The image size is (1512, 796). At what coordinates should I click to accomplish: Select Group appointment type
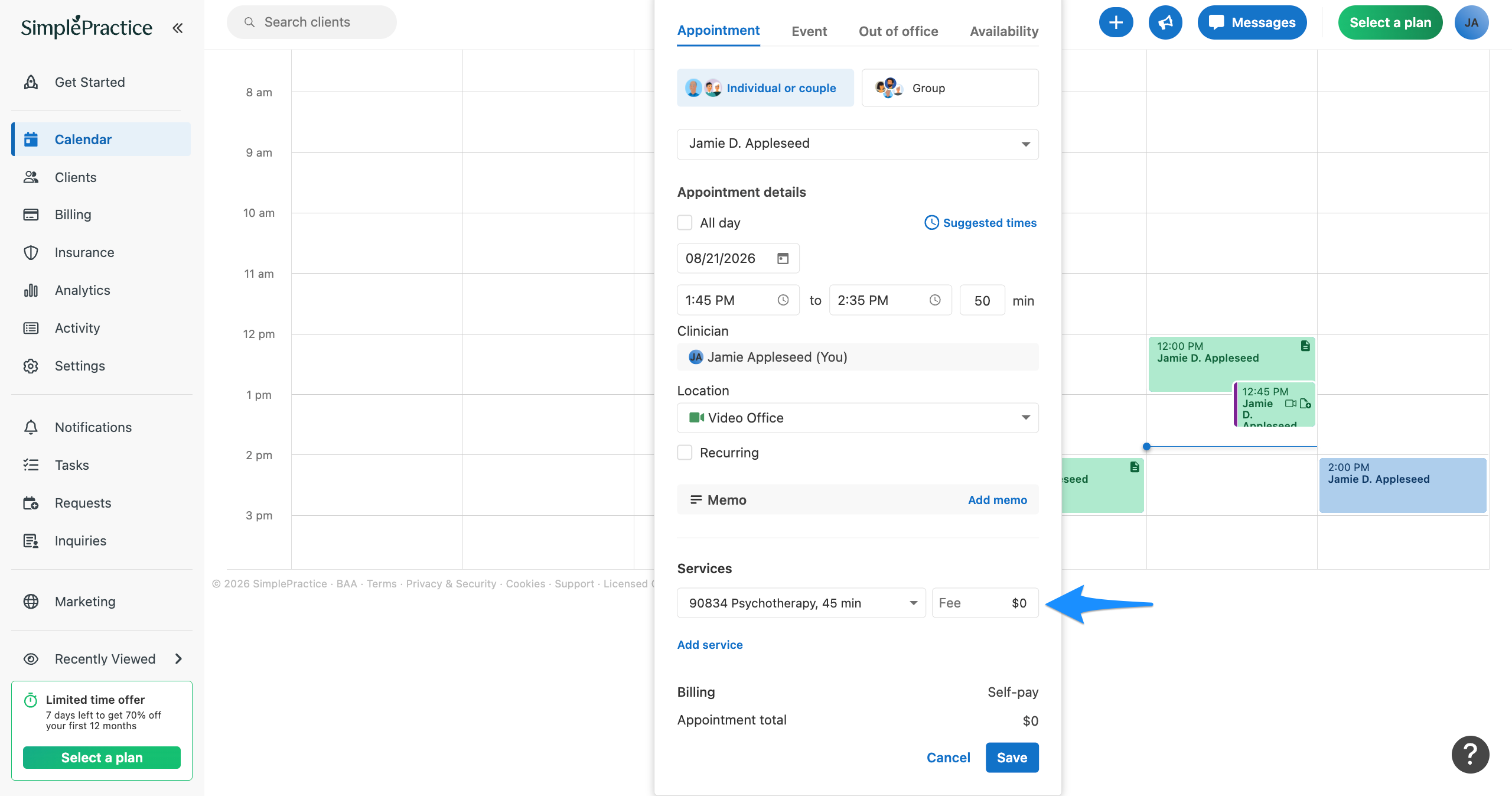pyautogui.click(x=950, y=88)
